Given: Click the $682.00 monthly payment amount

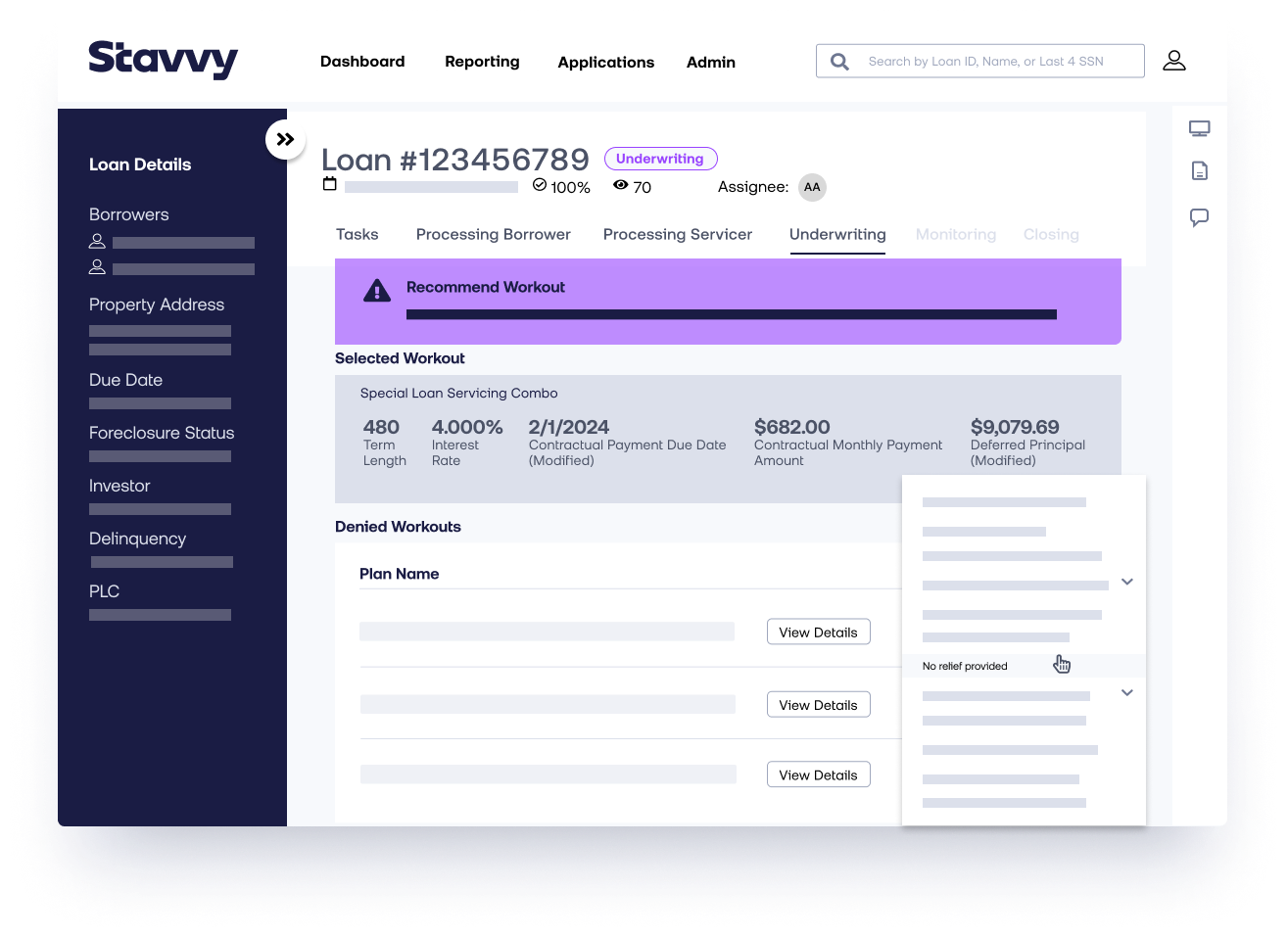Looking at the screenshot, I should point(792,427).
